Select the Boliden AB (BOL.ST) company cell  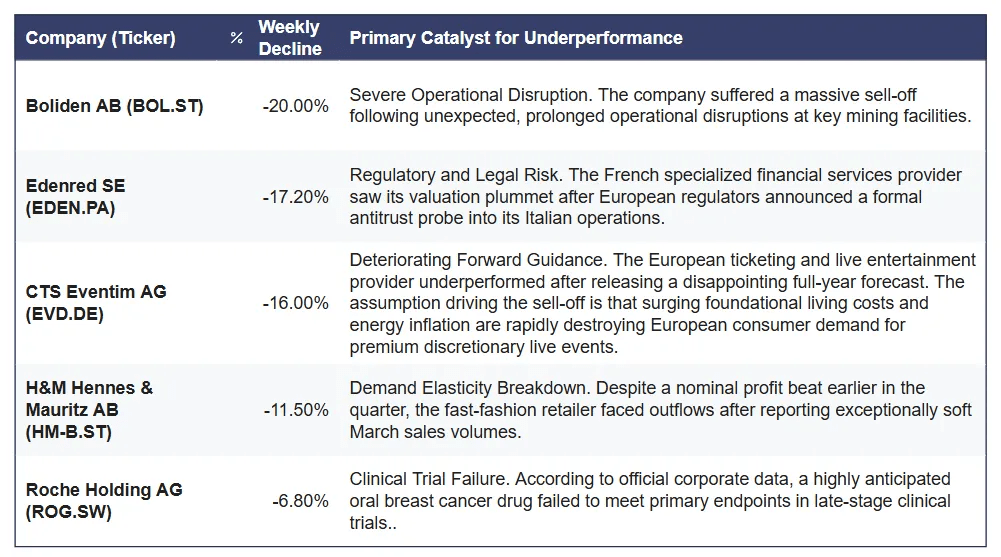coord(115,106)
